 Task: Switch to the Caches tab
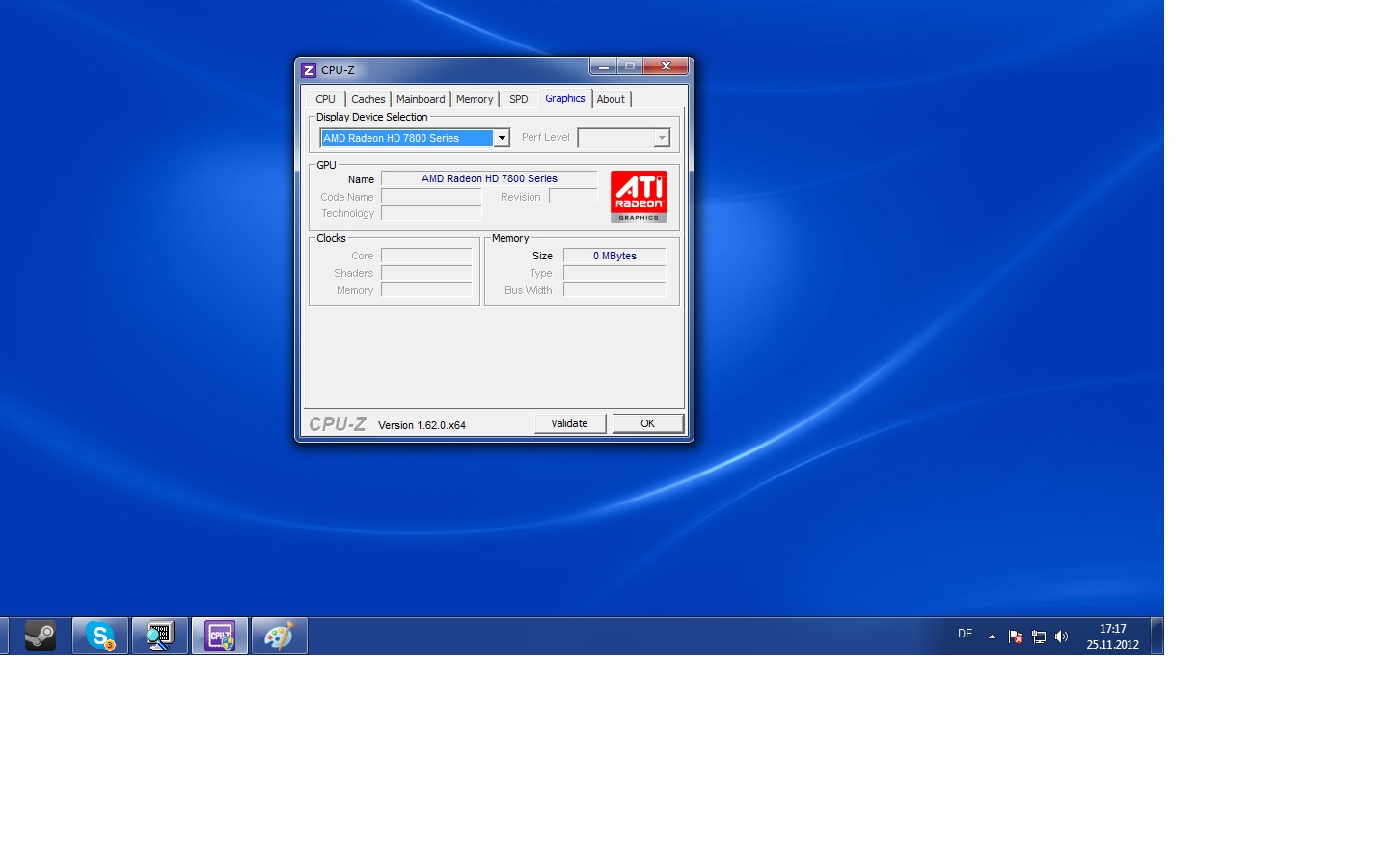[x=368, y=99]
